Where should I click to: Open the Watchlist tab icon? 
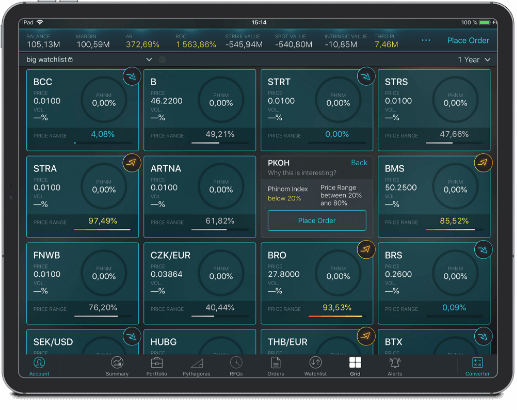(315, 363)
